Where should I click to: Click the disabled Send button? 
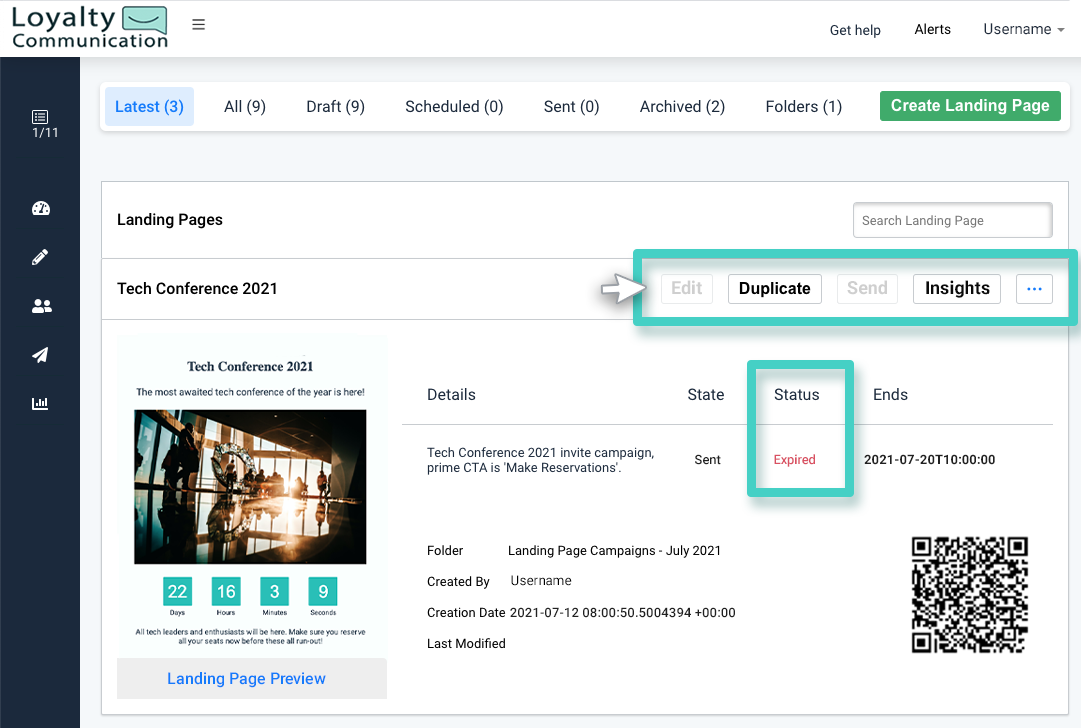click(x=867, y=289)
